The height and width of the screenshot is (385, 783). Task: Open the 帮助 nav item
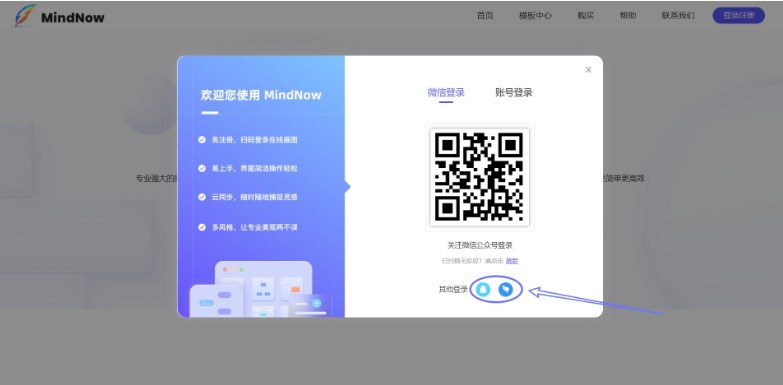[628, 15]
